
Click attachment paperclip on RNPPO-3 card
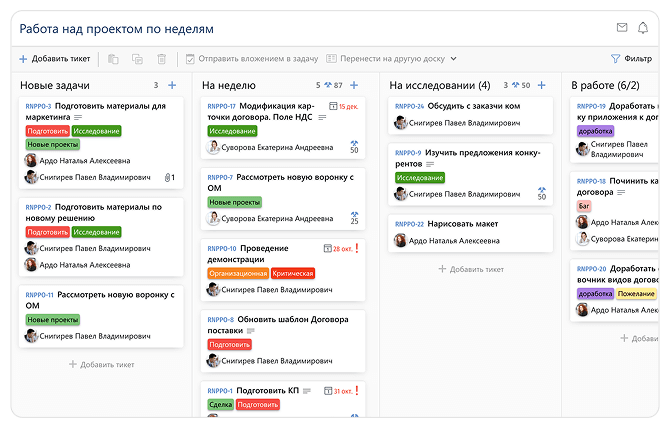point(168,178)
